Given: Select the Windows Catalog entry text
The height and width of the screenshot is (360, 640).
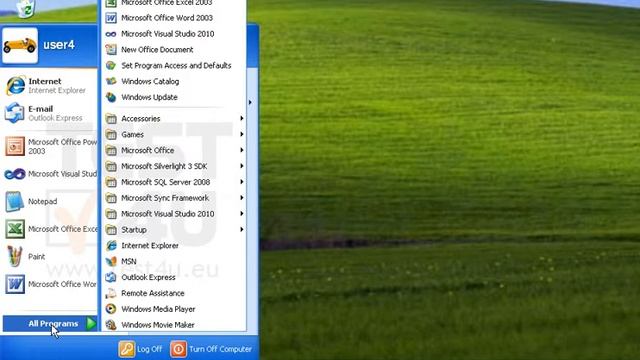Looking at the screenshot, I should coord(150,82).
